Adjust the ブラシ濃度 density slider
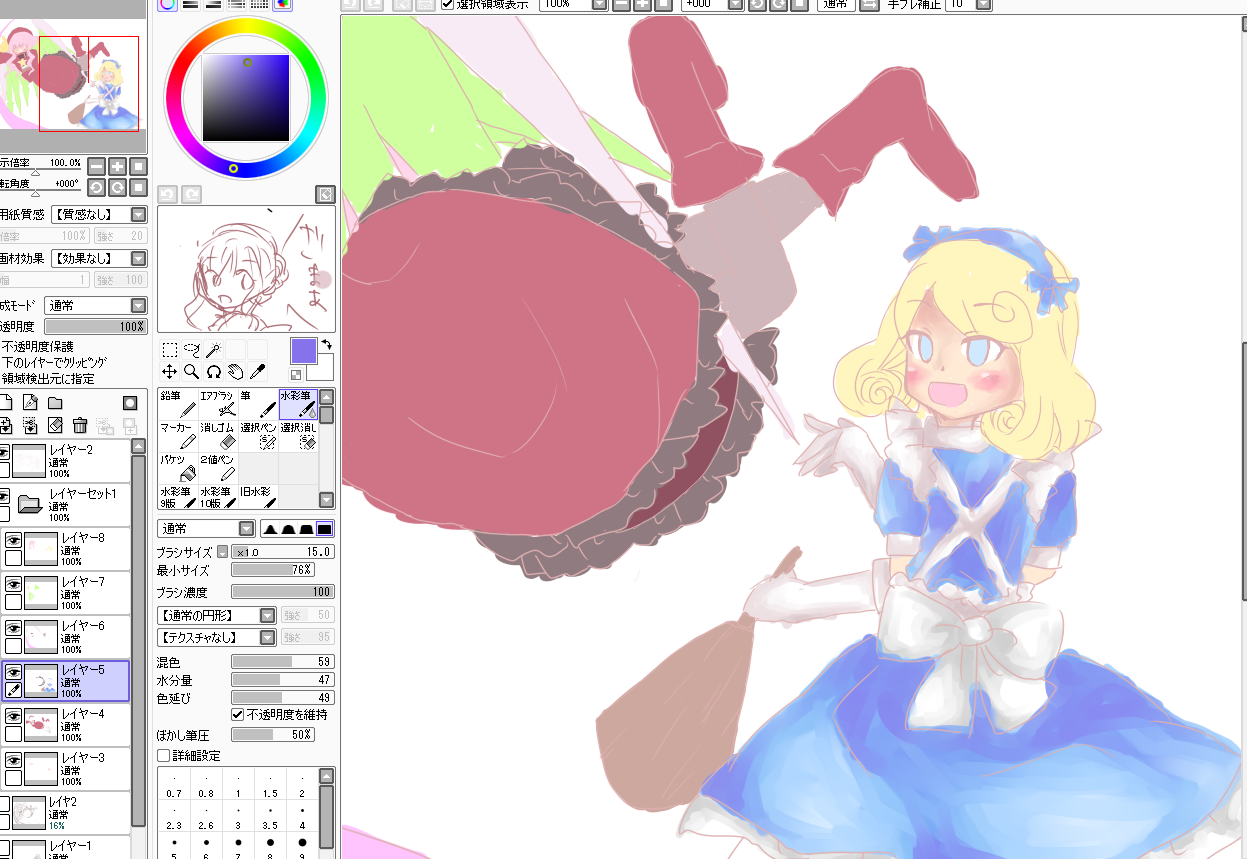This screenshot has height=859, width=1247. 283,592
